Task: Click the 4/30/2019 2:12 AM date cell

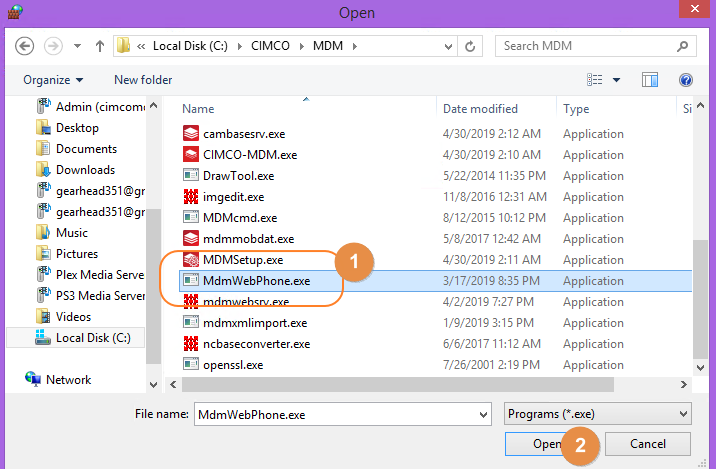Action: [x=491, y=134]
